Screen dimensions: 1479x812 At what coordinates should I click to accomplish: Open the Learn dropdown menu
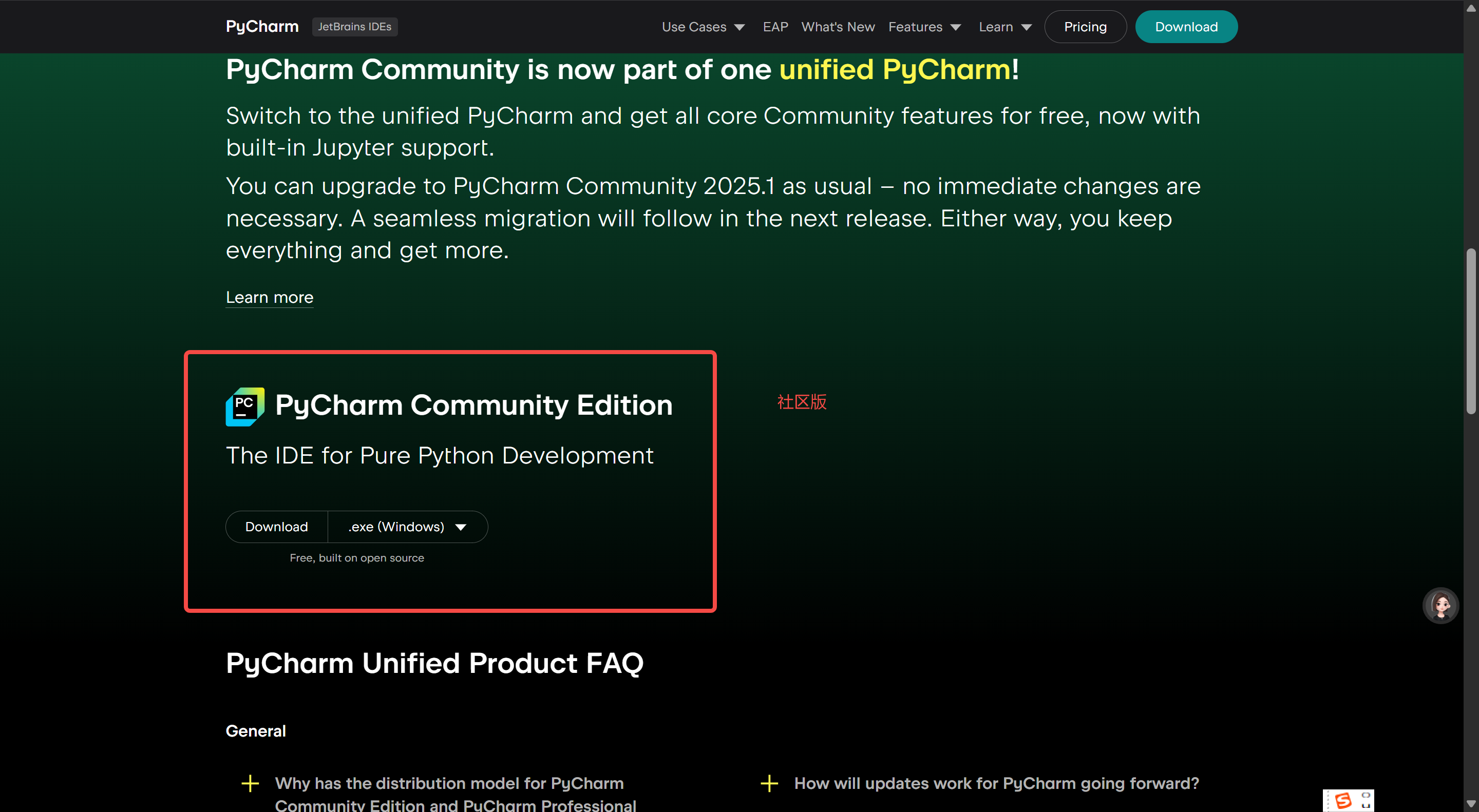(1005, 27)
